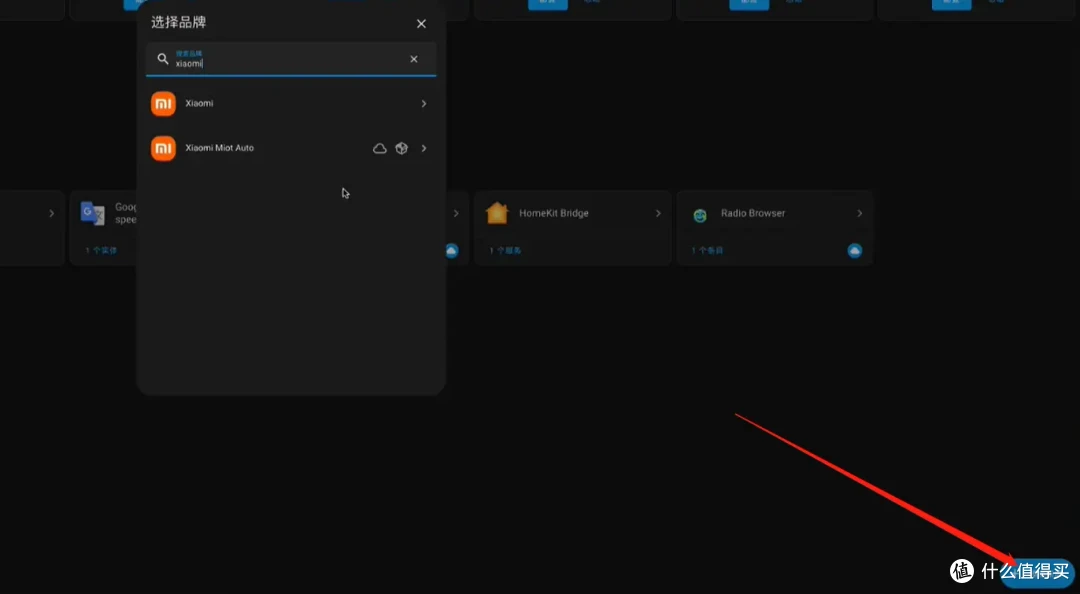
Task: Click the Radio Browser icon
Action: 700,216
